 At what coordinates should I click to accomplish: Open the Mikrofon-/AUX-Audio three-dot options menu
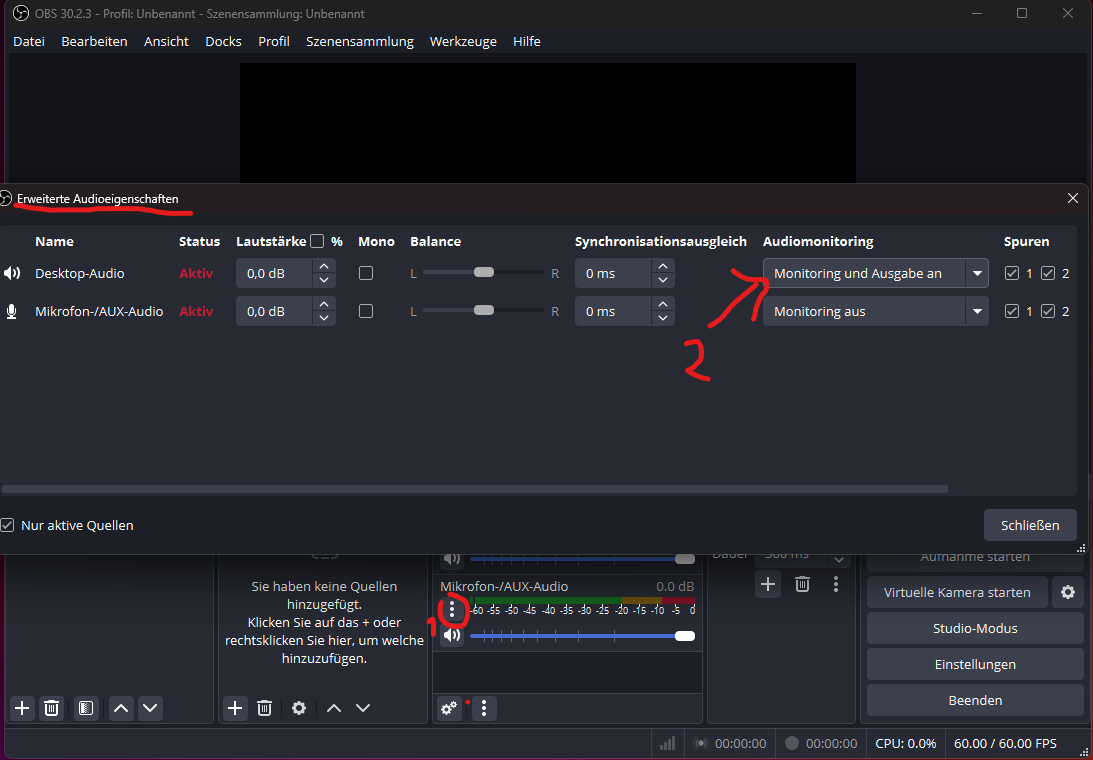[x=453, y=608]
